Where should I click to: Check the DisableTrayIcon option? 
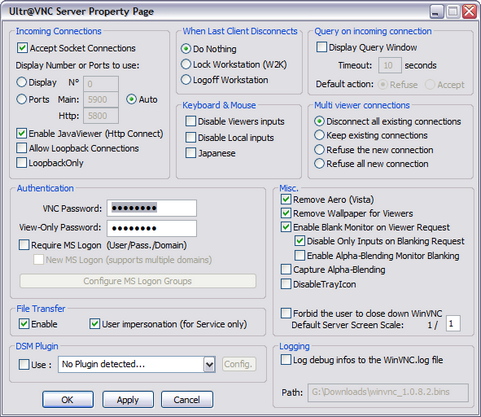tap(286, 284)
